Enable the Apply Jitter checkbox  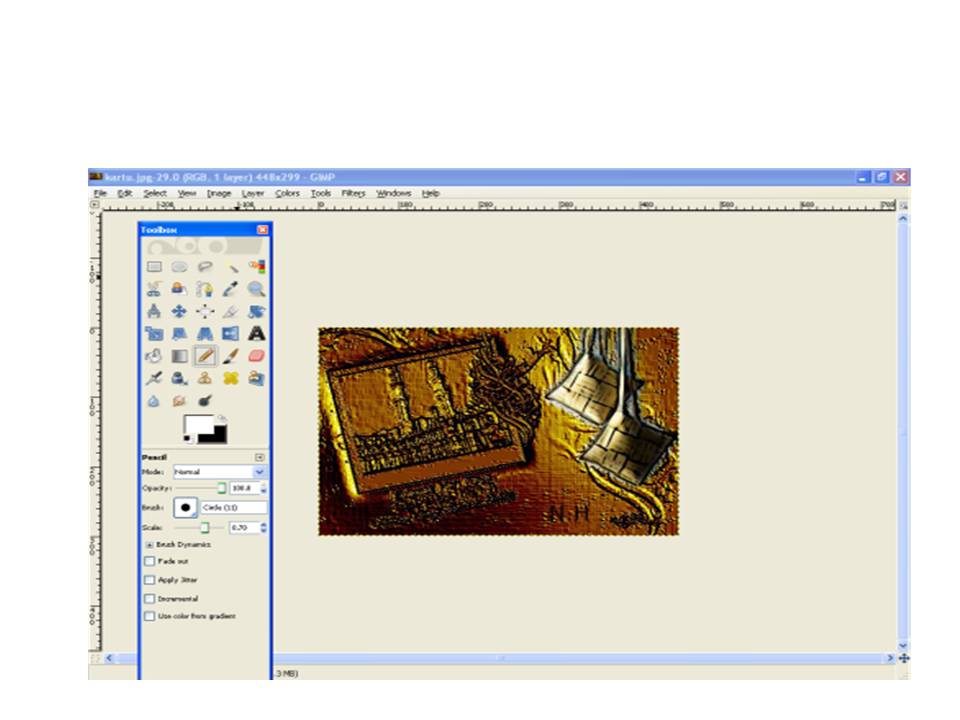149,580
